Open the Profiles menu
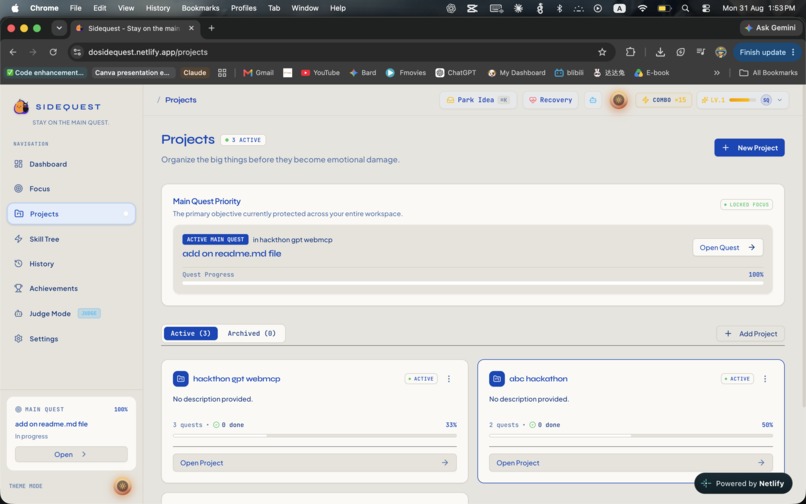The height and width of the screenshot is (504, 806). pyautogui.click(x=243, y=8)
